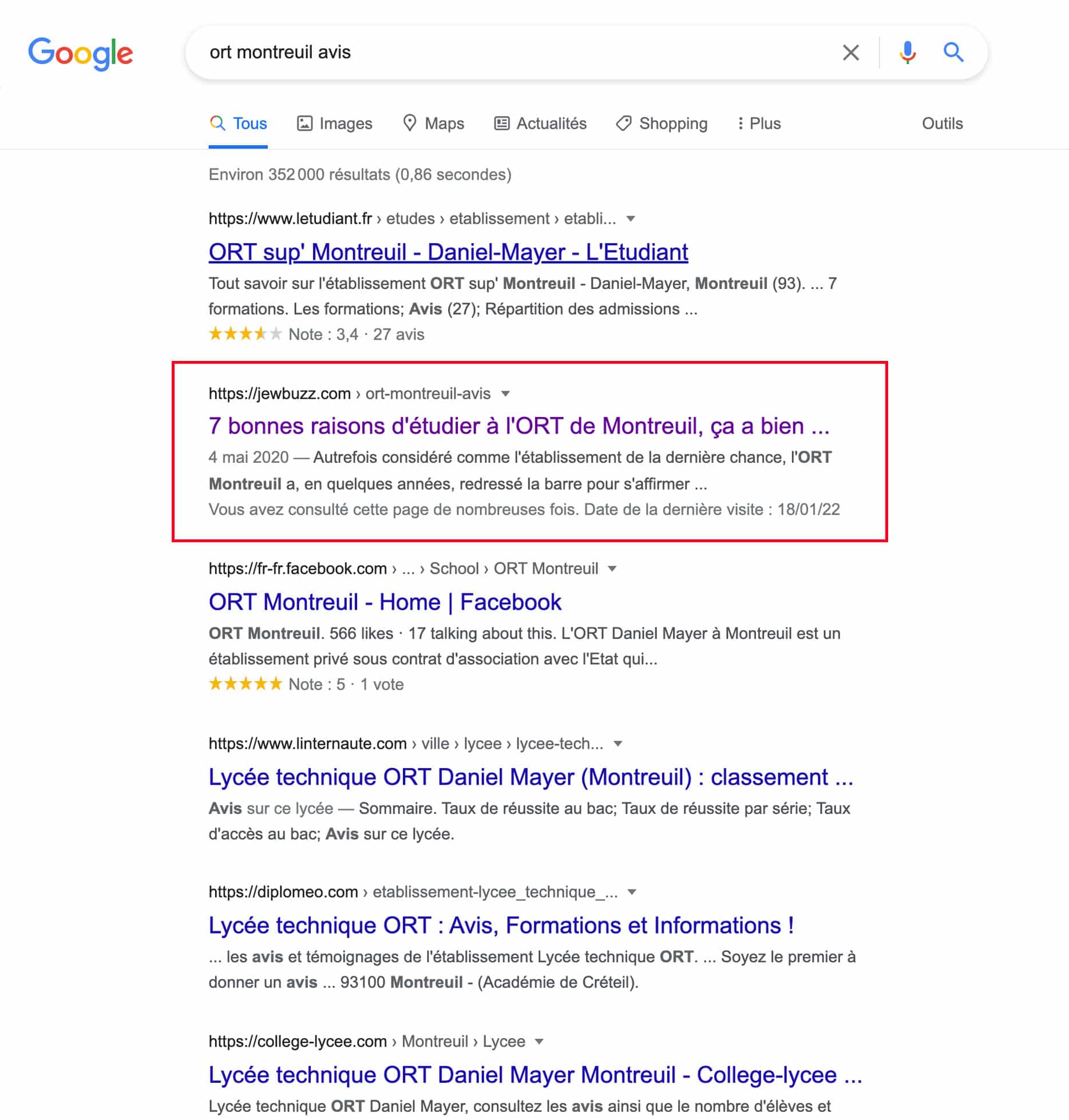
Task: Switch to the Maps tab
Action: 433,124
